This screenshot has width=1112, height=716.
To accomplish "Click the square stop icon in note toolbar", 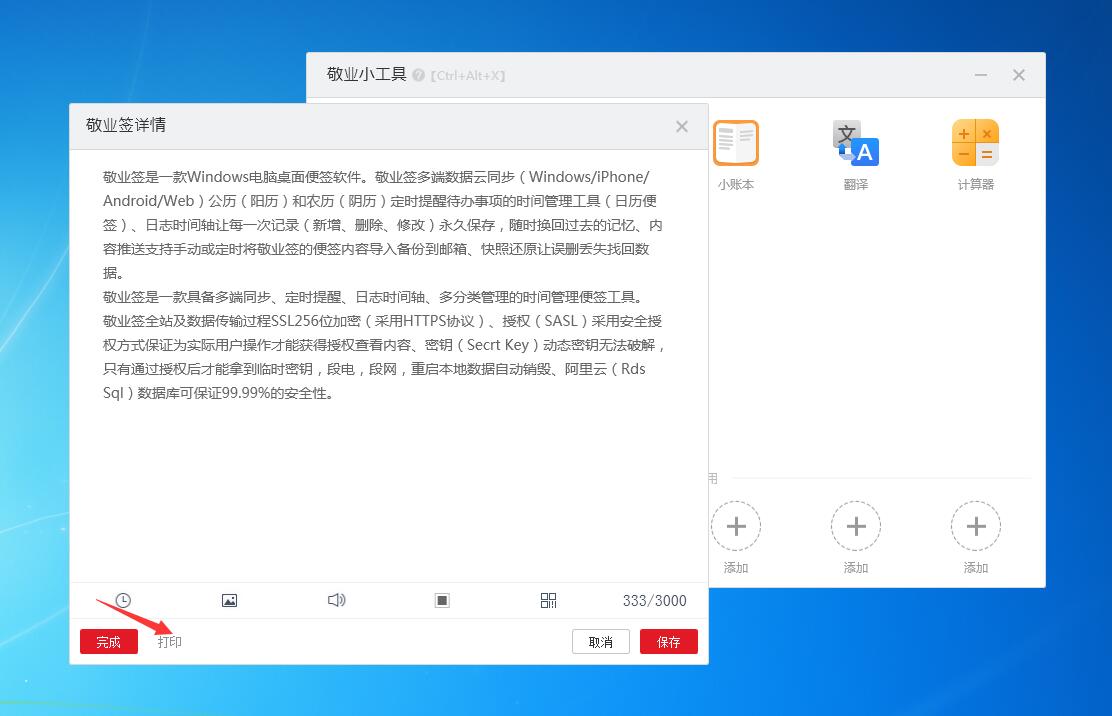I will (x=442, y=600).
